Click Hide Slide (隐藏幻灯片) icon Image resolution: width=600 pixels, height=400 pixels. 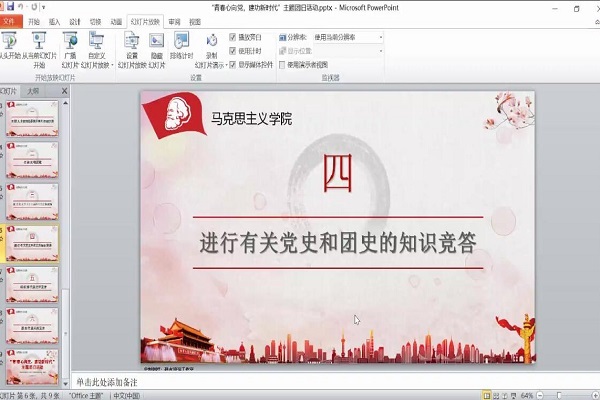(x=157, y=50)
